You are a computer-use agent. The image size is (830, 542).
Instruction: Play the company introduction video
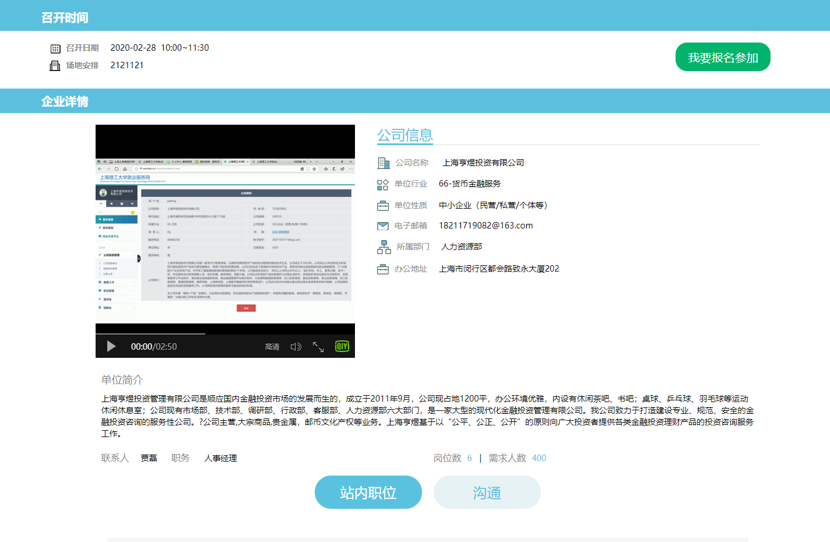pos(111,346)
